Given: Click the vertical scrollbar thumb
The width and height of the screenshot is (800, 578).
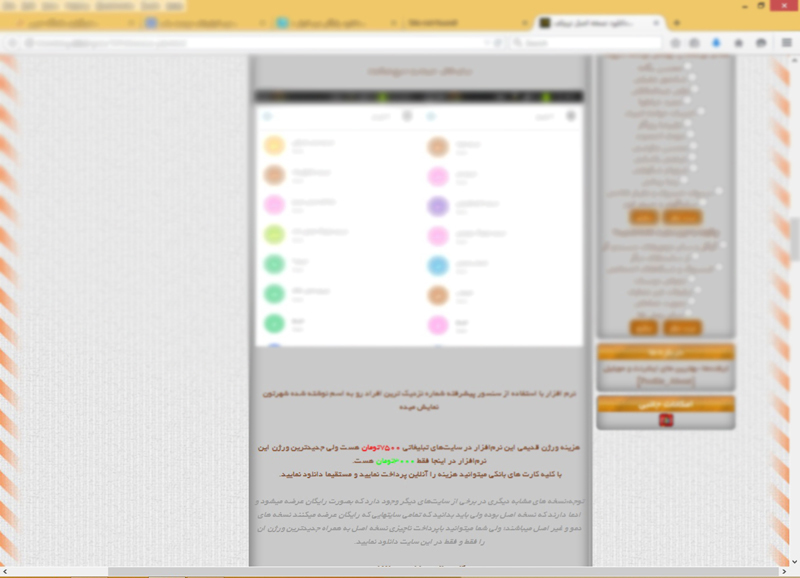Looking at the screenshot, I should (794, 239).
